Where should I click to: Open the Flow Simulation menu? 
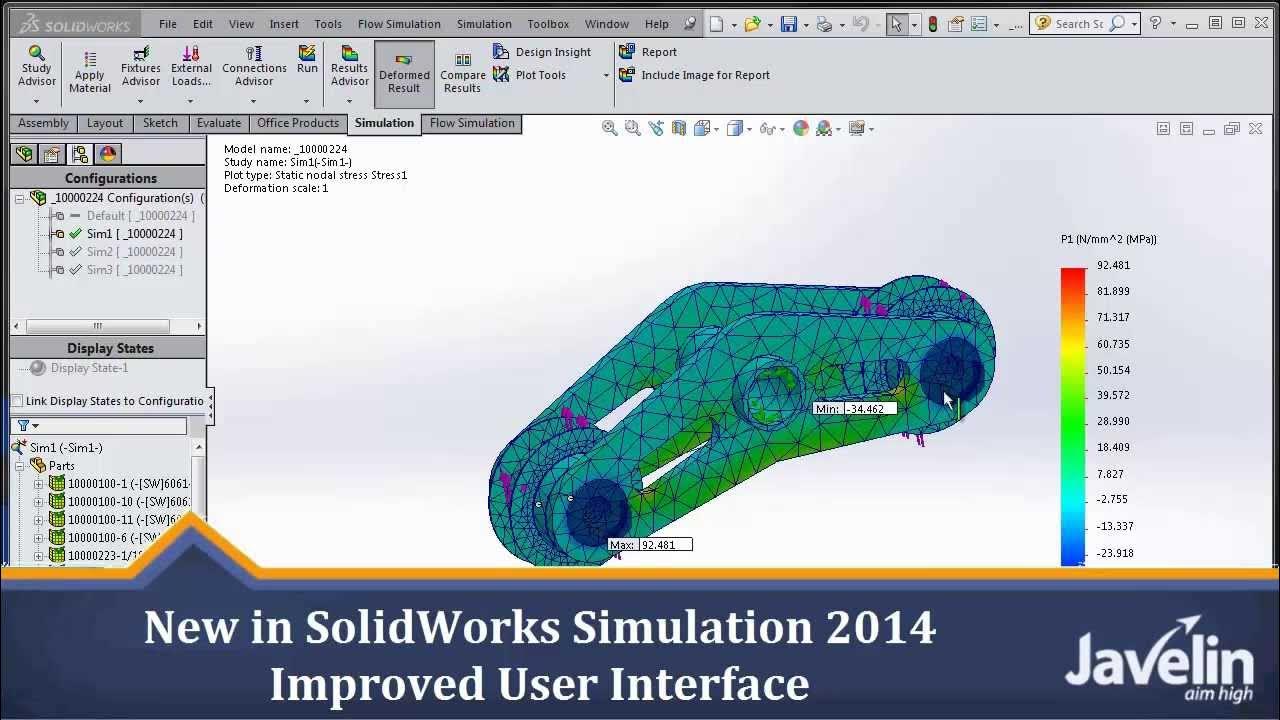[x=399, y=24]
